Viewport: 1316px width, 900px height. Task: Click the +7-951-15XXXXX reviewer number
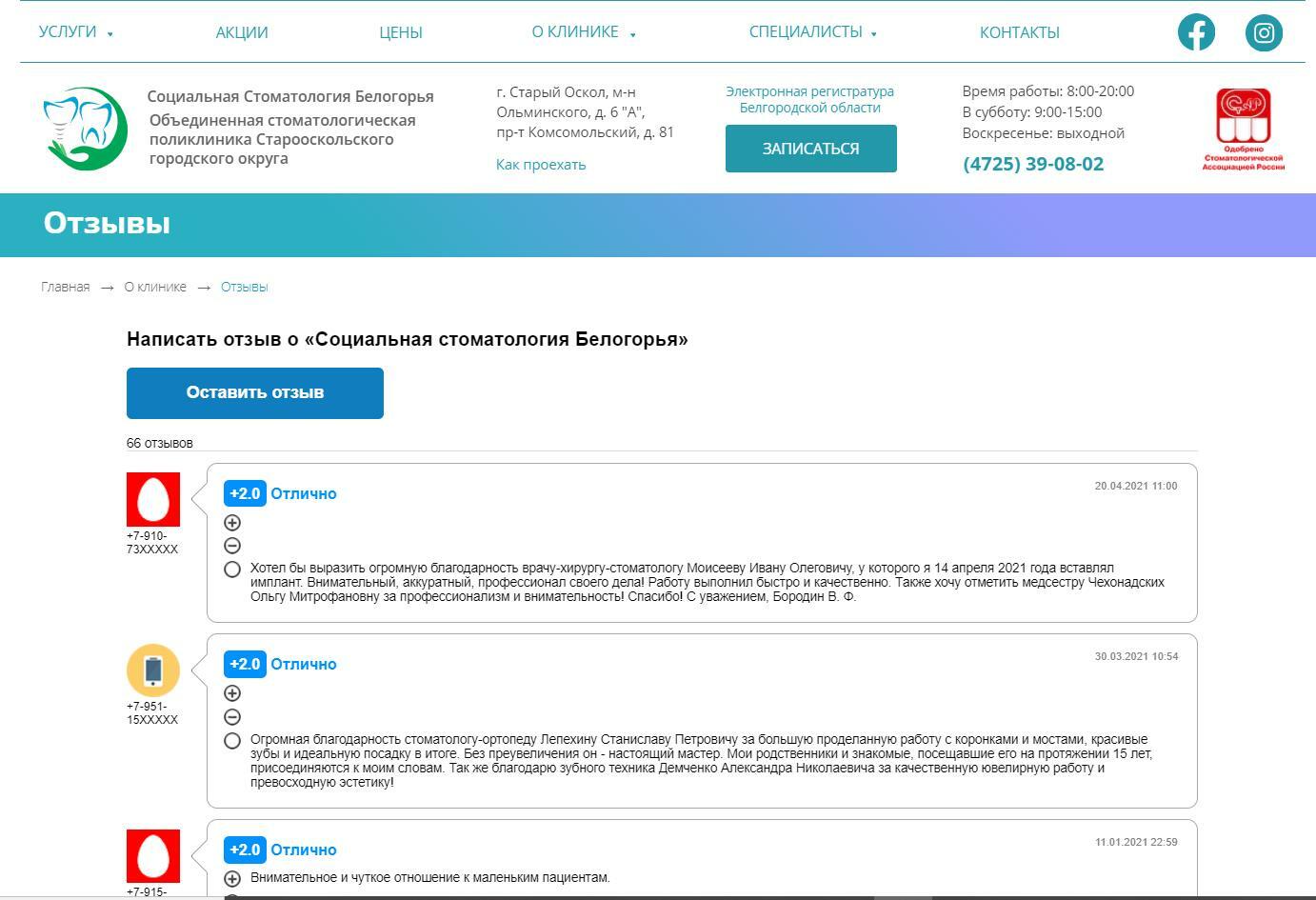[152, 713]
